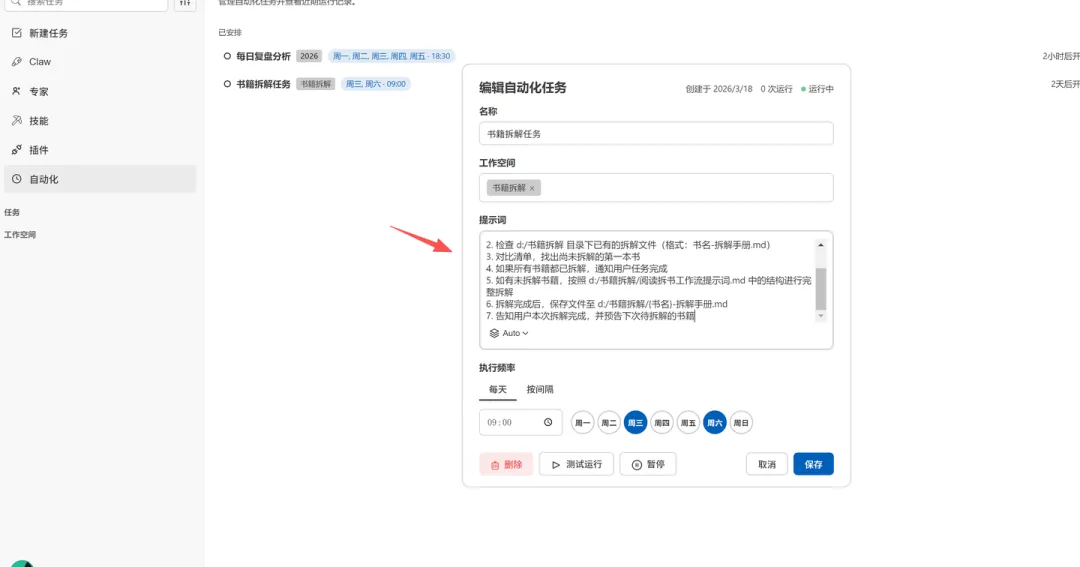Click the 自动化 clock icon
Screen dimensions: 1080x567
point(17,179)
